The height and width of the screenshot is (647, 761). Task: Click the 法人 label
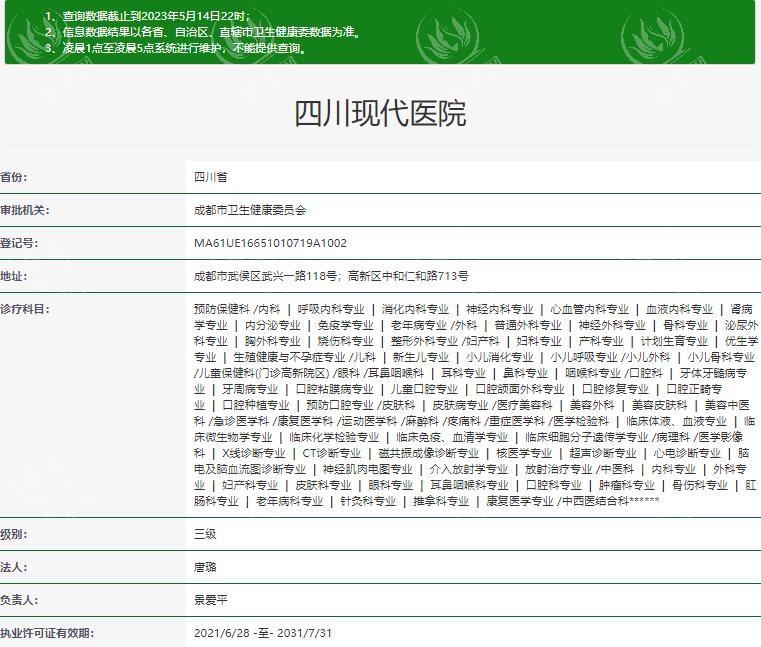point(14,567)
